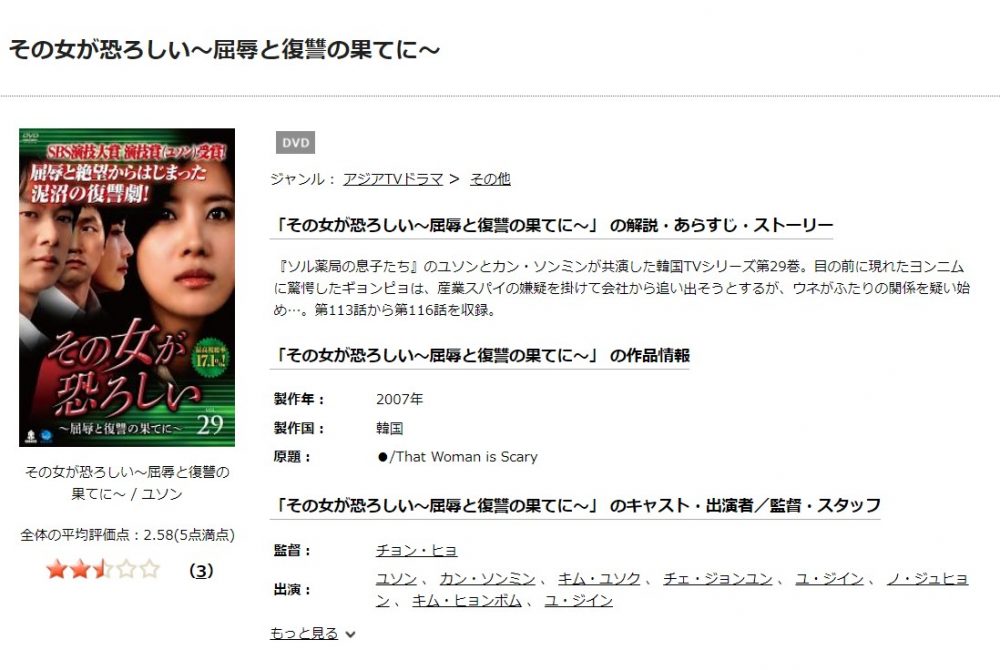Open cast member ユソン link
The image size is (1000, 670).
coord(396,578)
